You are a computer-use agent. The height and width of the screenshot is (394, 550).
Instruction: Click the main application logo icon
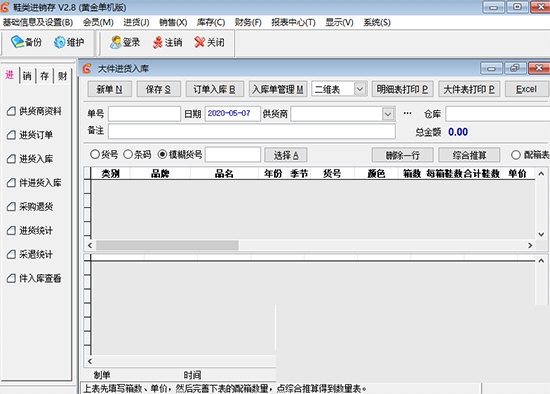tap(5, 7)
